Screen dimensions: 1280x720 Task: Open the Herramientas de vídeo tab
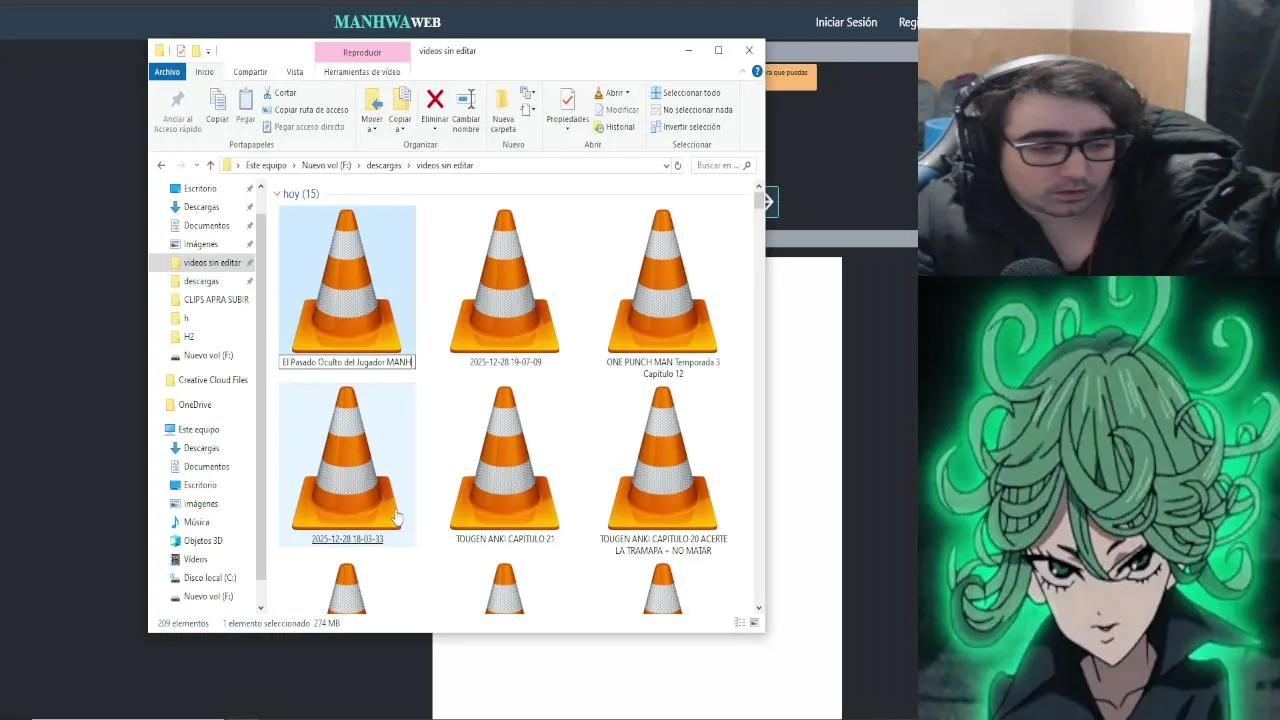click(x=362, y=72)
